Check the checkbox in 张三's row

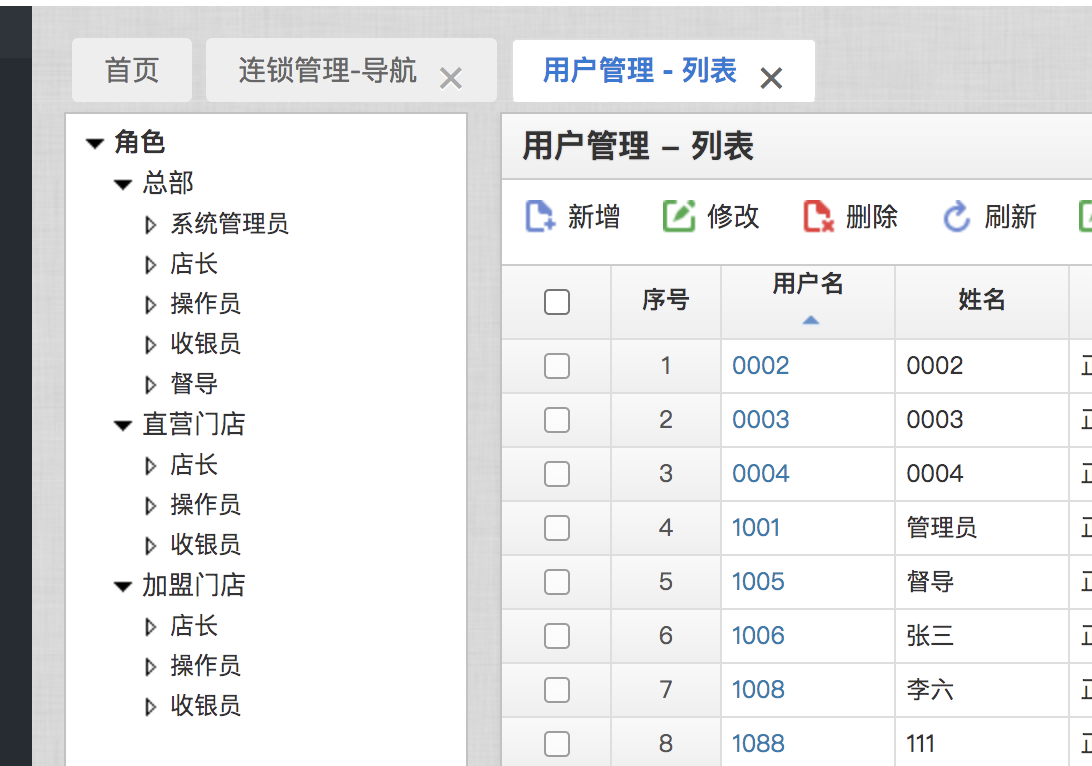click(x=556, y=636)
